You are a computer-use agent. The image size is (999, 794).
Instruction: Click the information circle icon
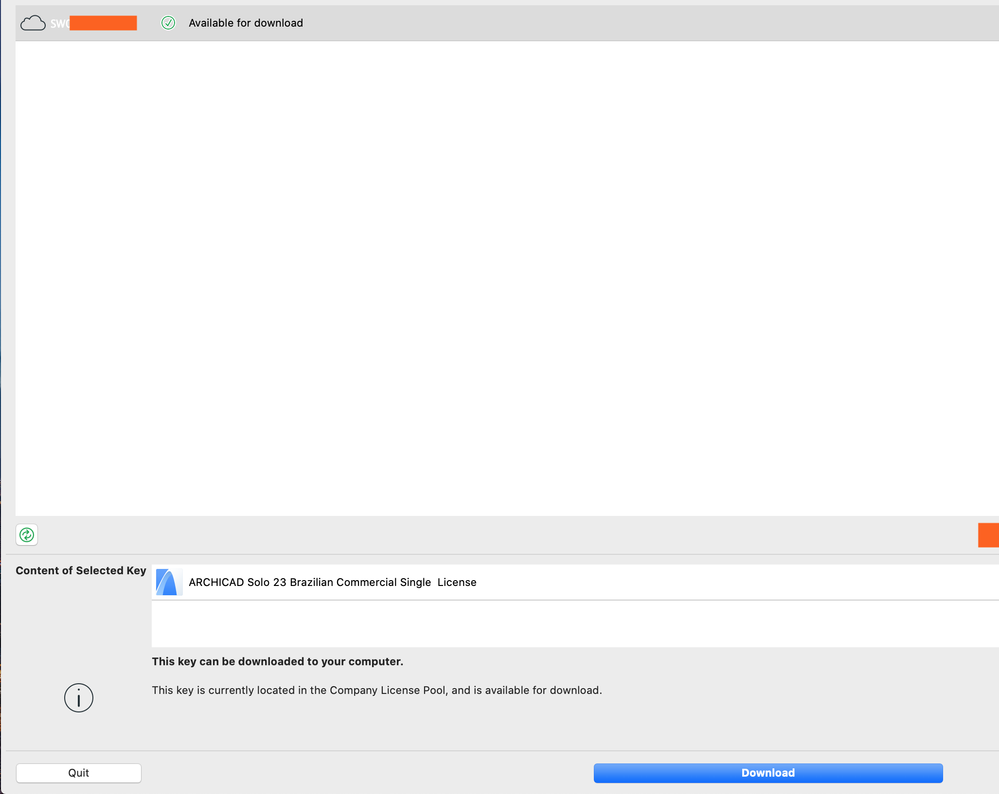click(78, 698)
